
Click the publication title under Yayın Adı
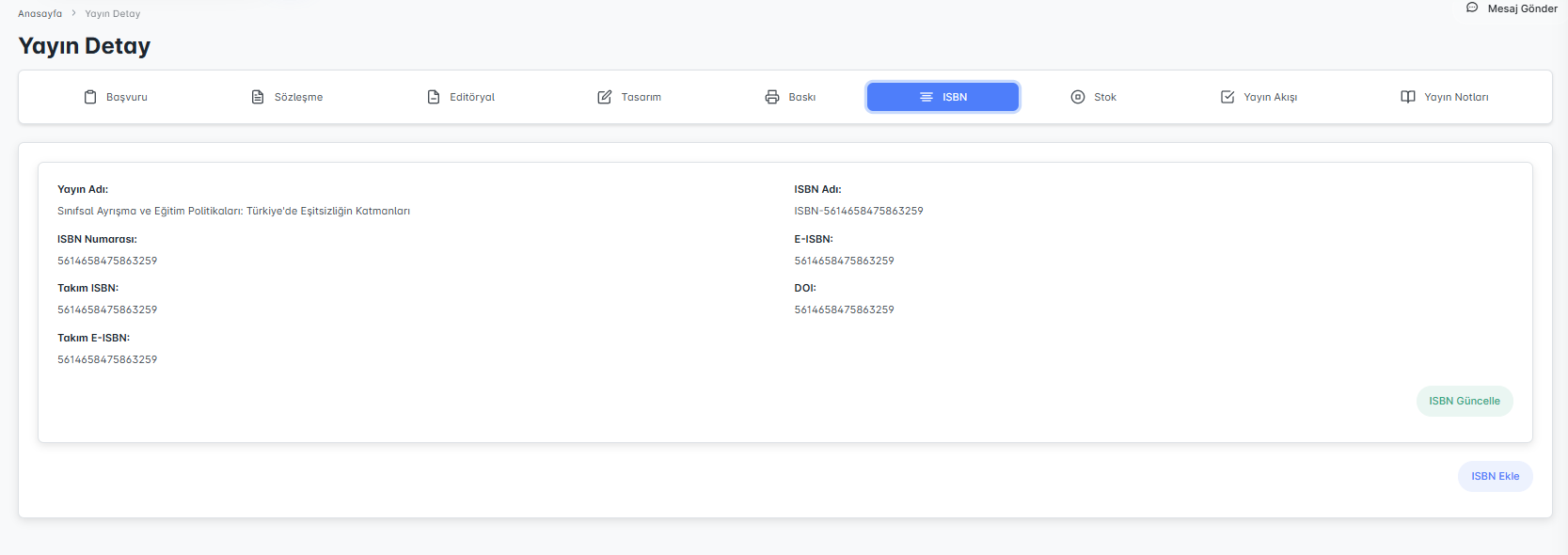[233, 211]
